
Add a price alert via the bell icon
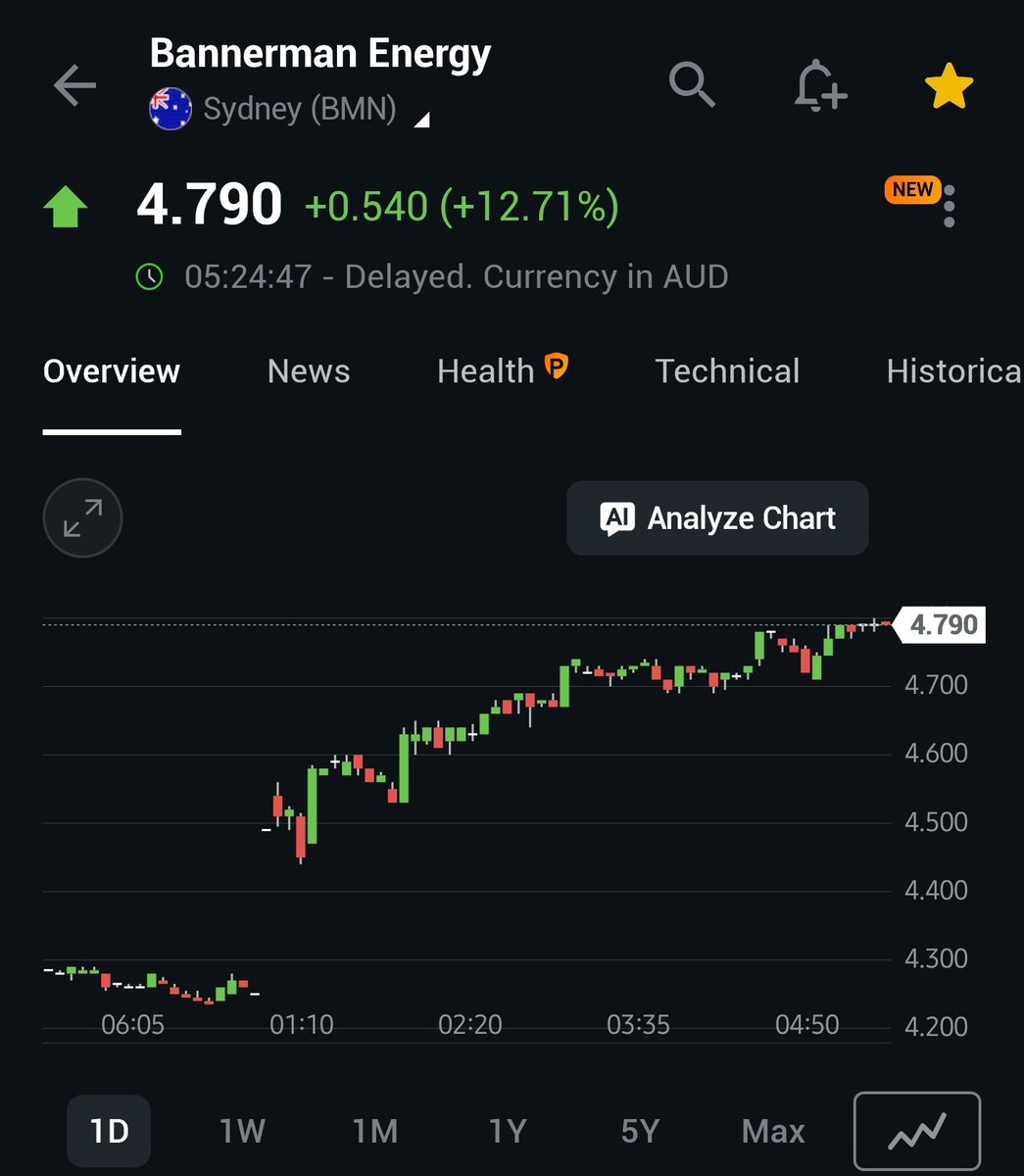[819, 86]
